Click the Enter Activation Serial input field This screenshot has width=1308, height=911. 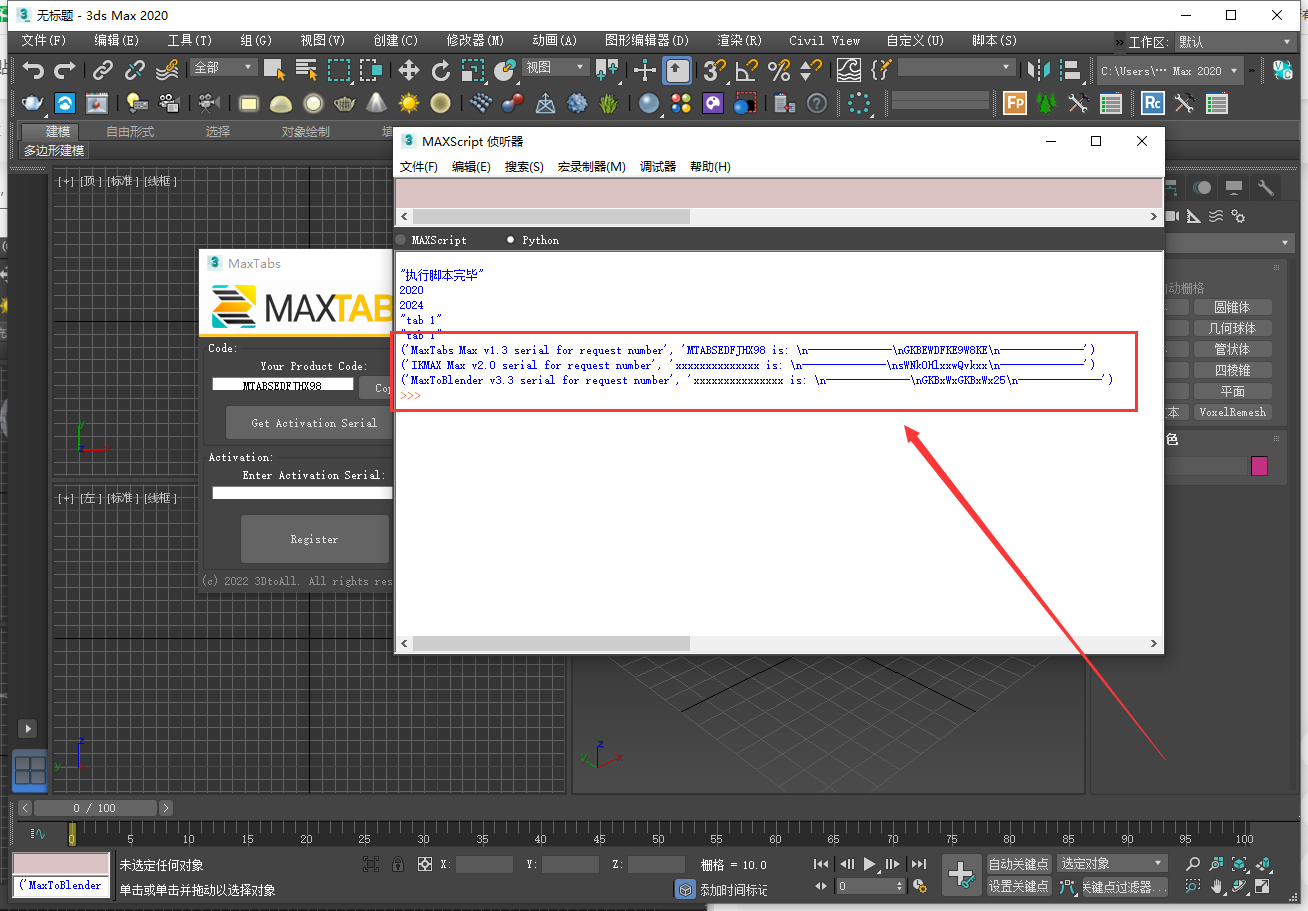[303, 492]
